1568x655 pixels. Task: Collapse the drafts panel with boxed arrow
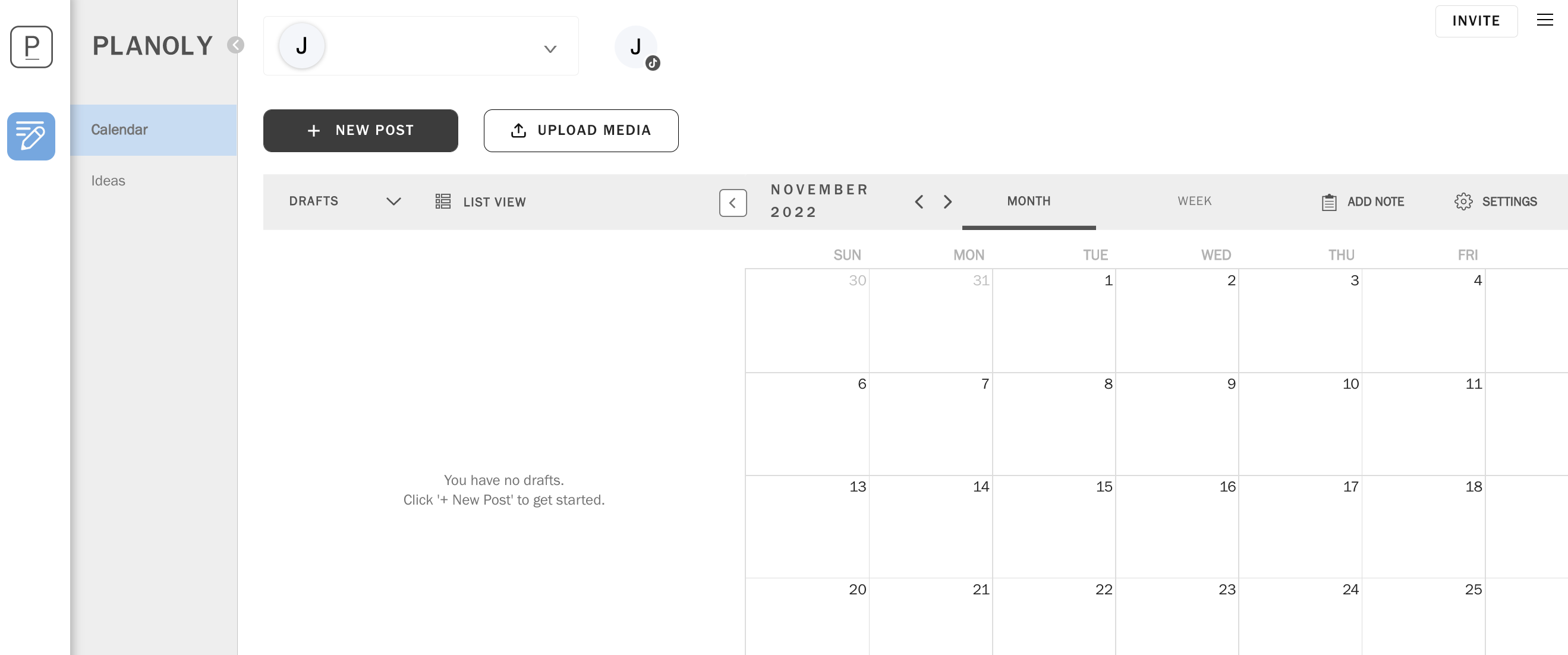733,203
